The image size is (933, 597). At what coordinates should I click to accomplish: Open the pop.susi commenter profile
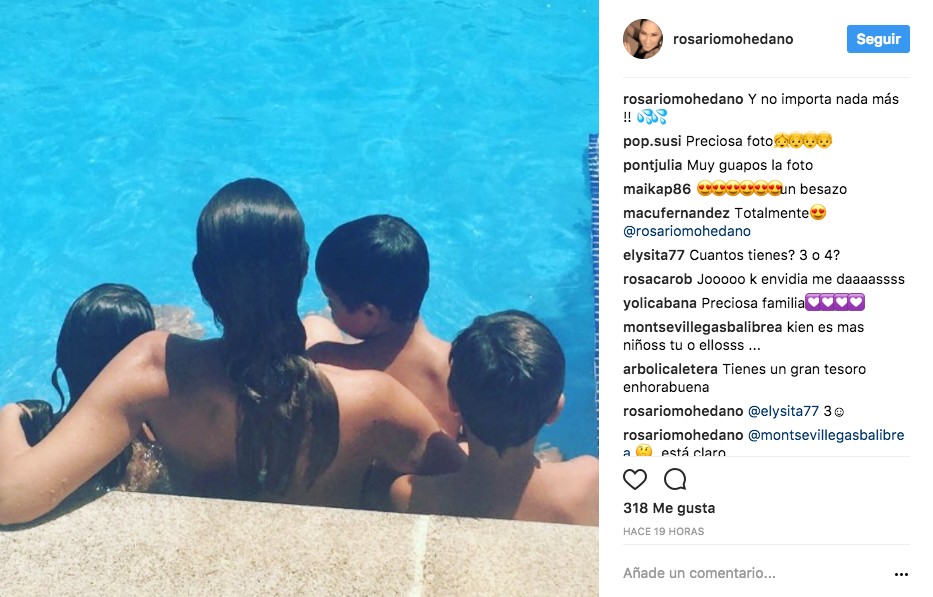tap(652, 142)
